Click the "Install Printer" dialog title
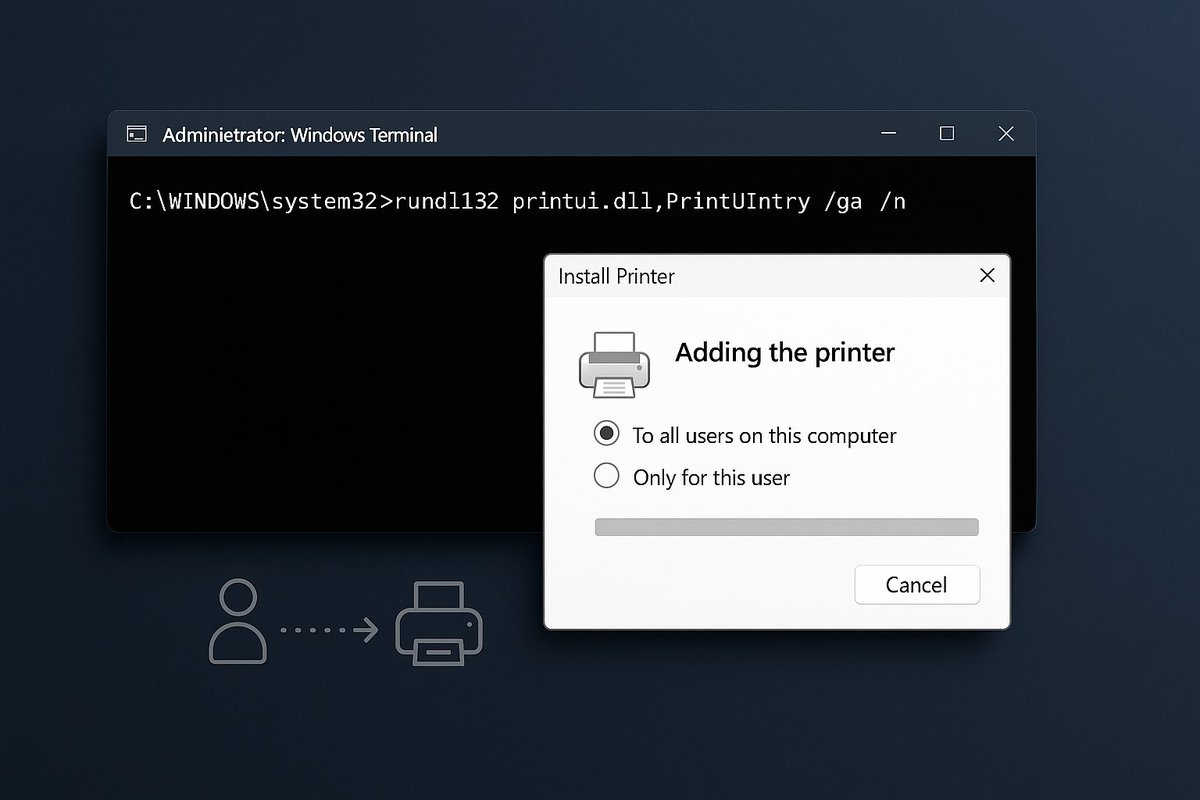This screenshot has width=1200, height=800. [x=616, y=276]
